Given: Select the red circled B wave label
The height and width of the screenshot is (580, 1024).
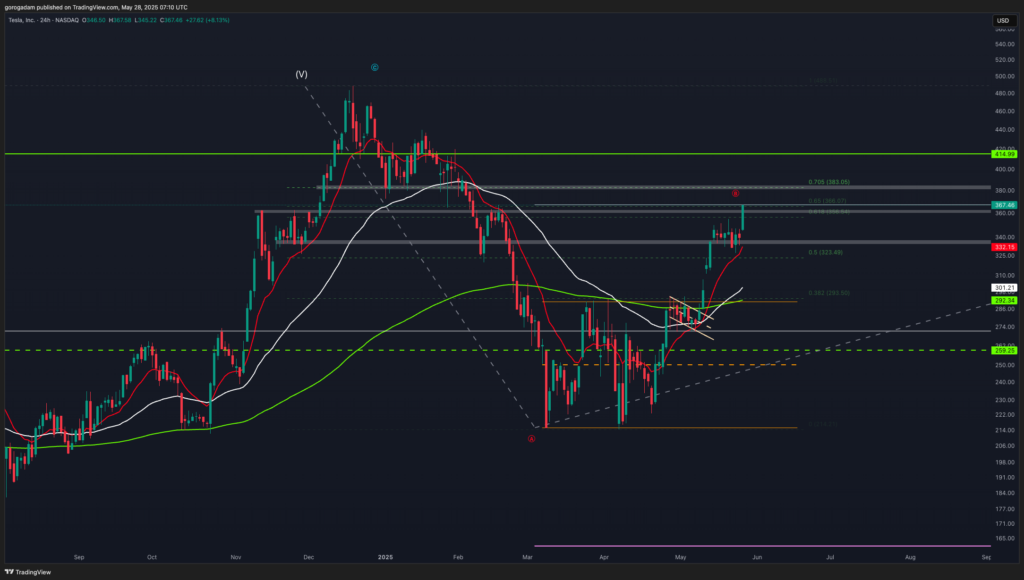Looking at the screenshot, I should [735, 193].
